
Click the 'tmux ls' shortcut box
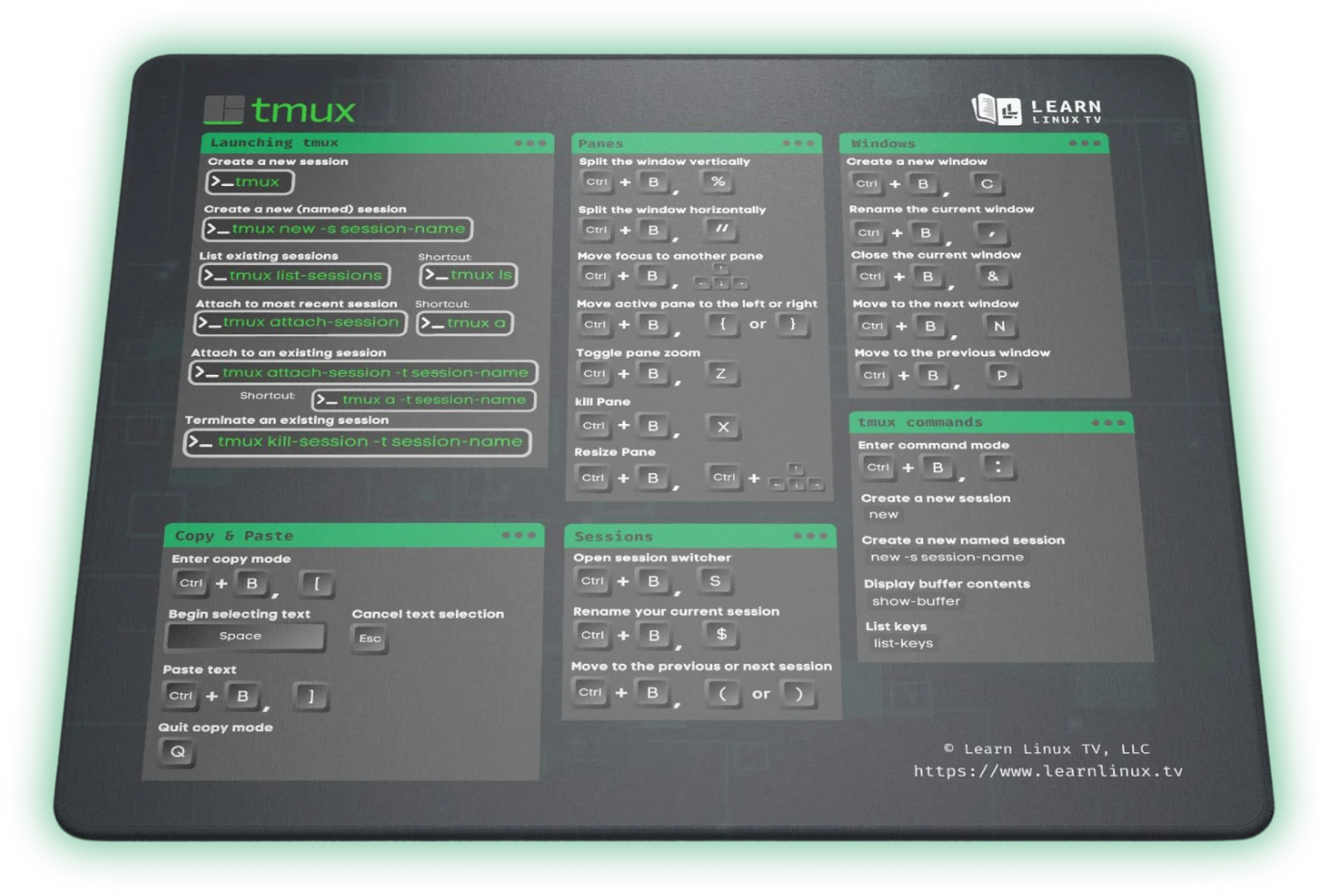click(x=468, y=276)
